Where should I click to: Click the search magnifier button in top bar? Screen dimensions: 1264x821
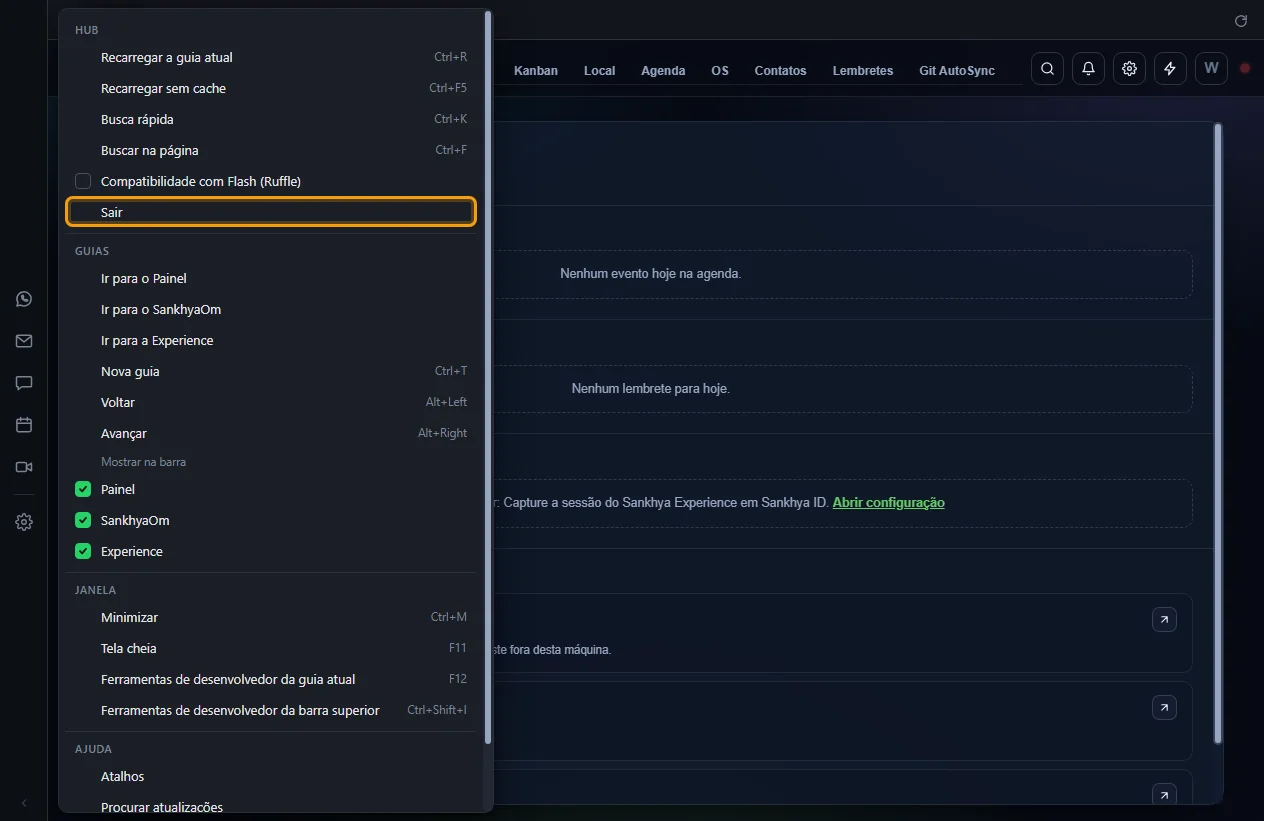[1047, 69]
